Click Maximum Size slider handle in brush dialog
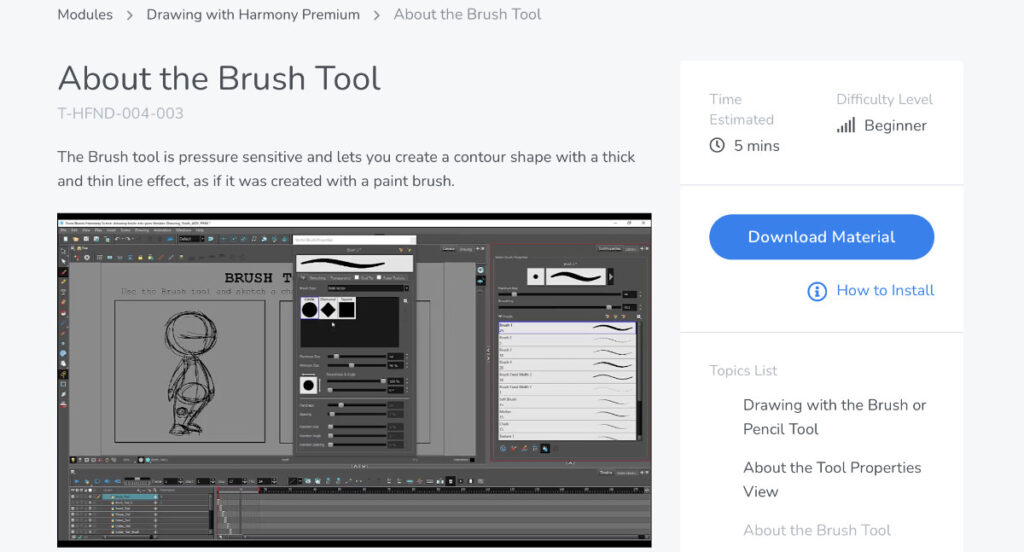1024x552 pixels. tap(336, 356)
